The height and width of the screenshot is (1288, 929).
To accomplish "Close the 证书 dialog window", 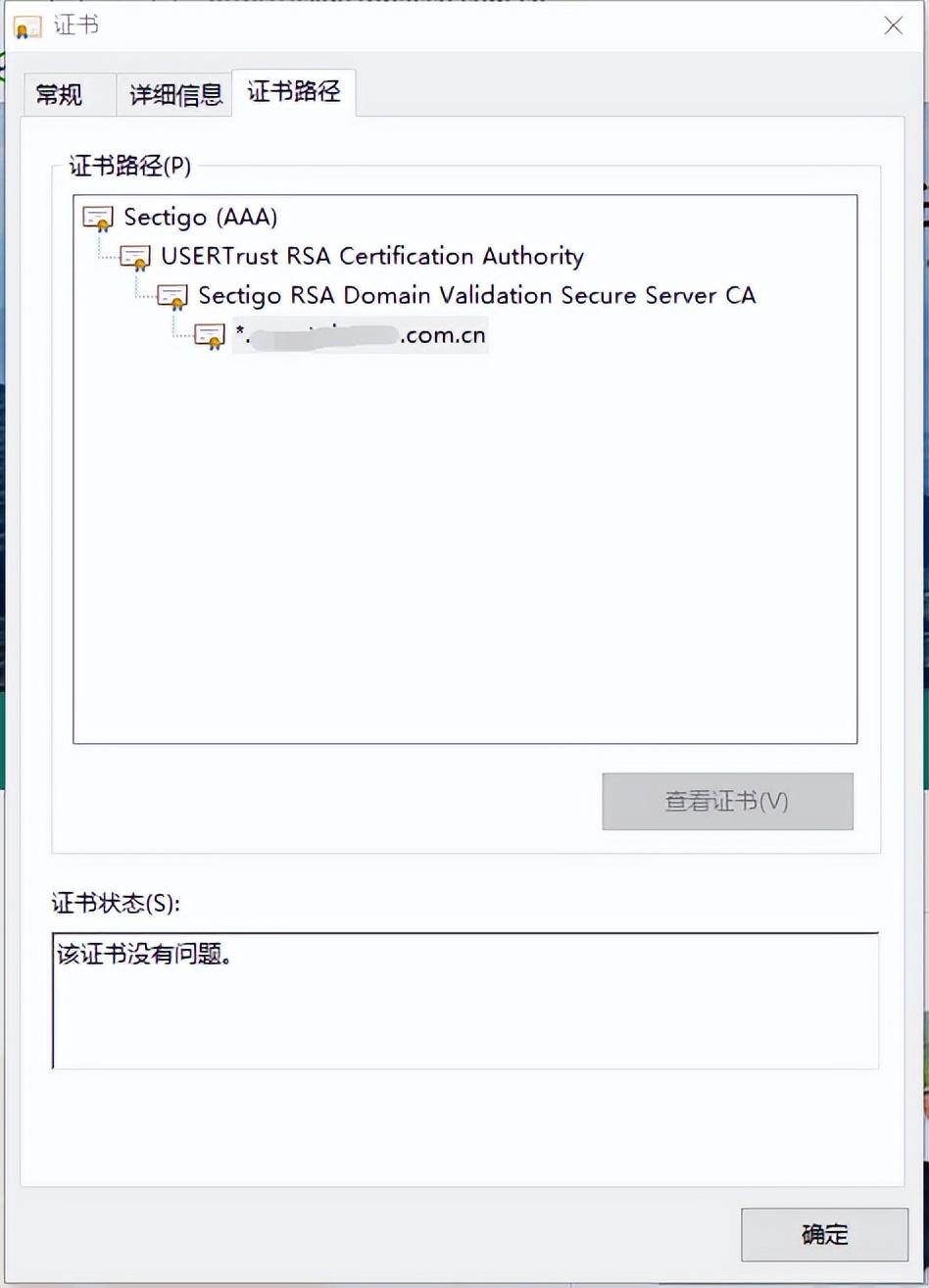I will [894, 26].
